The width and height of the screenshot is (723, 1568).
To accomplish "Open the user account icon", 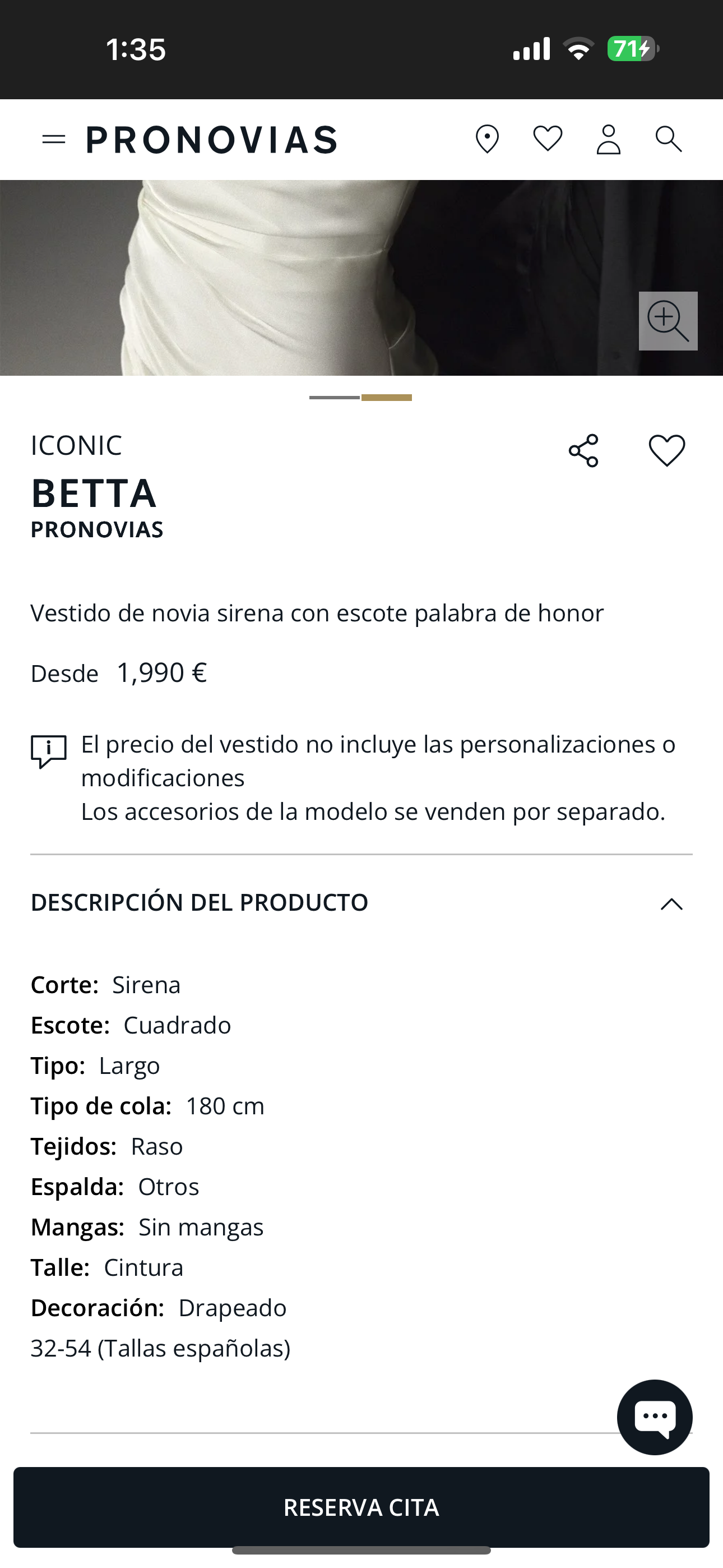I will [x=608, y=140].
